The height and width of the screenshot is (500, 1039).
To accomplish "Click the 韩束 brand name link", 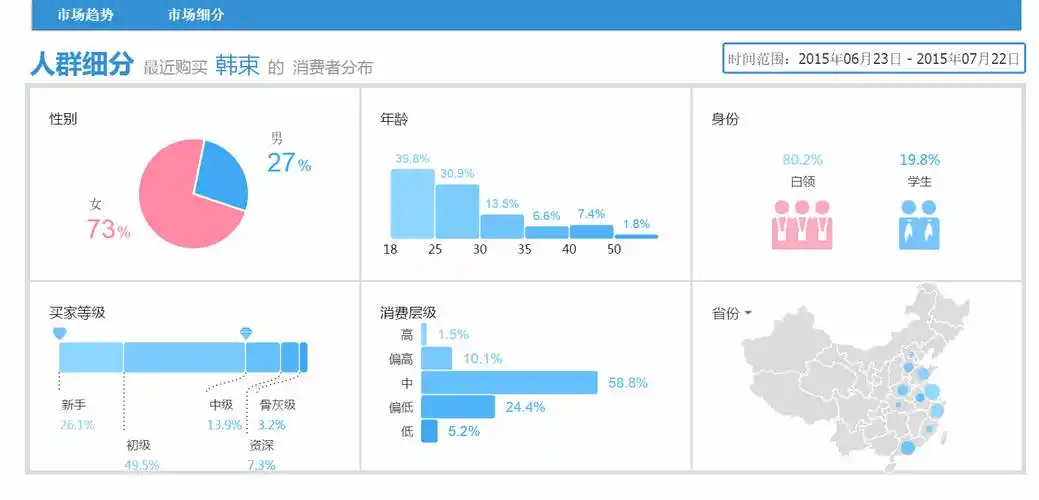I will click(x=237, y=66).
